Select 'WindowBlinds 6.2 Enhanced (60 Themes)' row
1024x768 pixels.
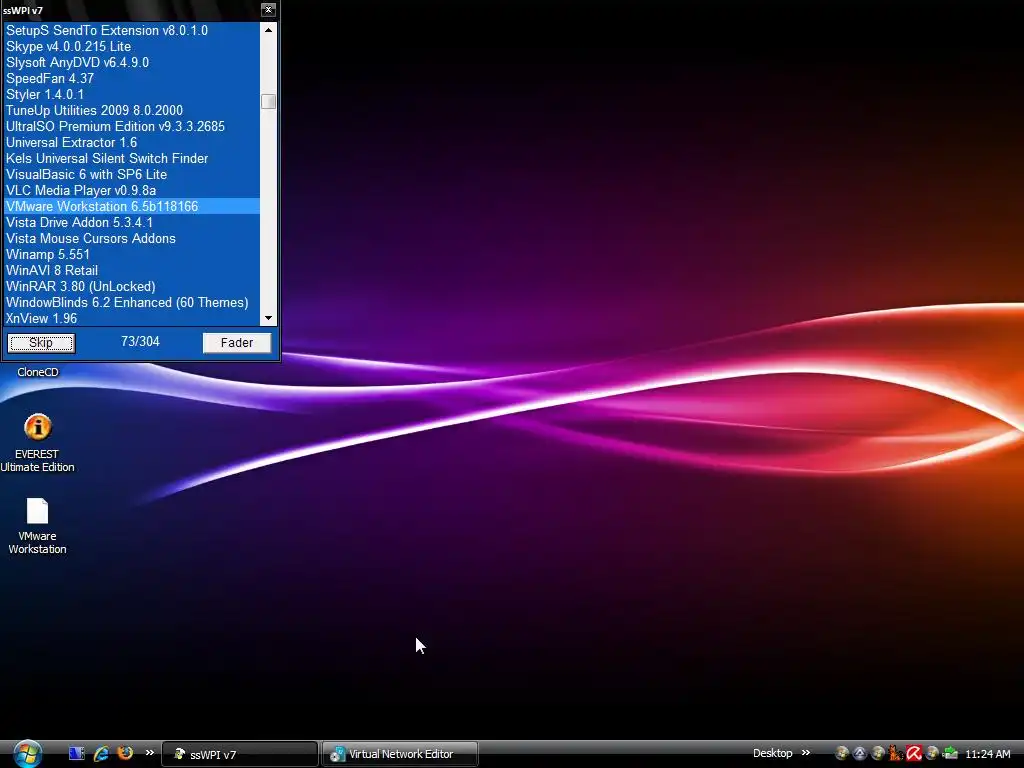tap(132, 302)
